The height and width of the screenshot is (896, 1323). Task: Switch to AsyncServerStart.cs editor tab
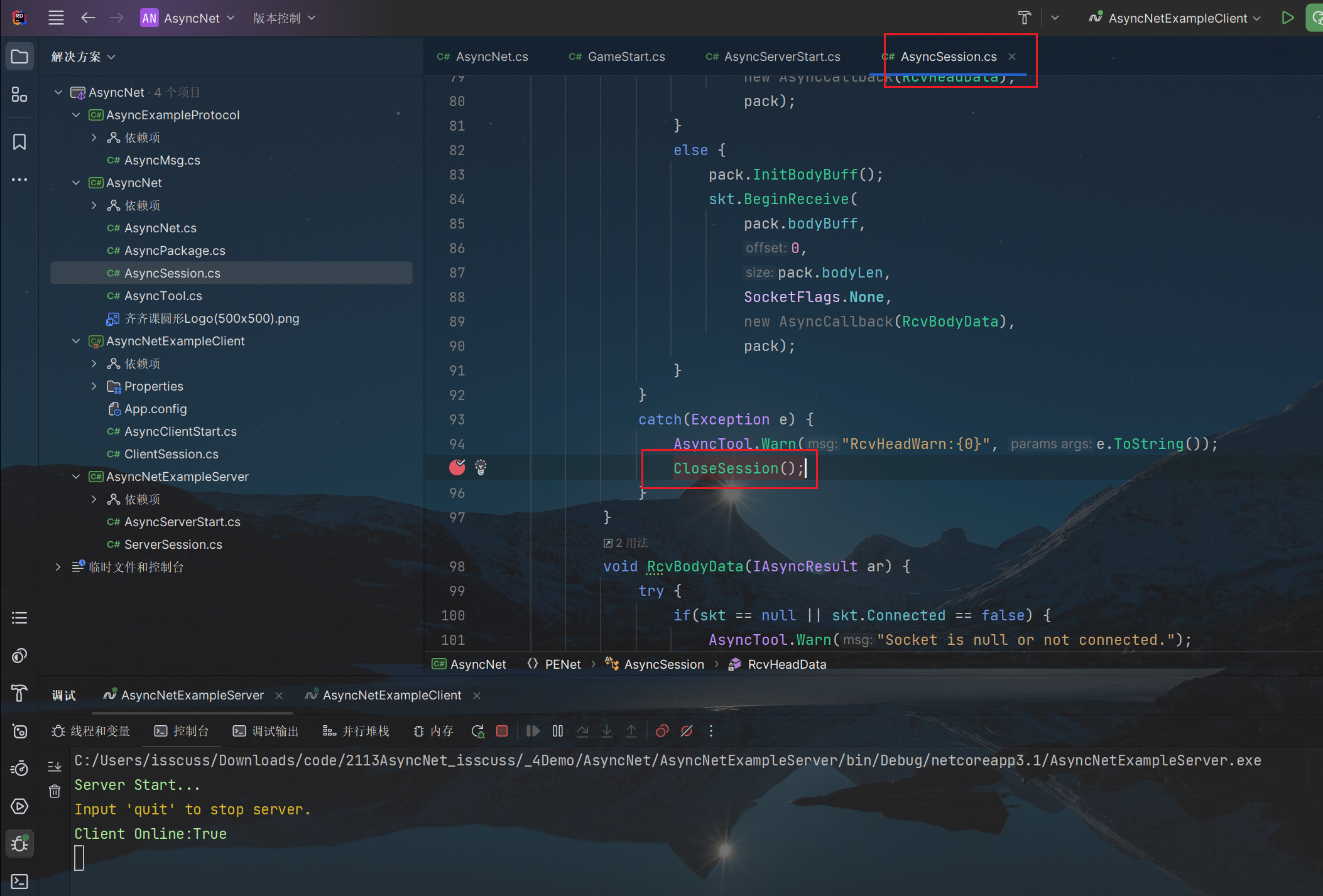click(x=773, y=57)
